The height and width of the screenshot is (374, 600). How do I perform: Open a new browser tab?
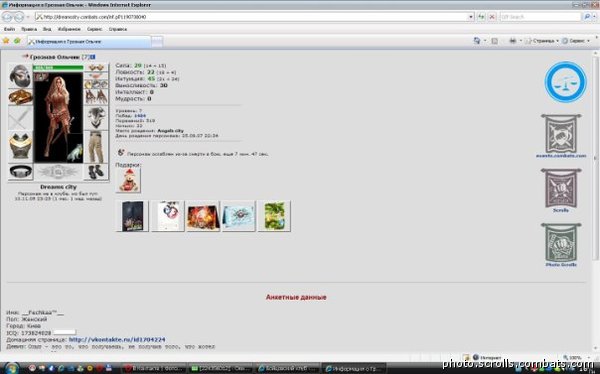tap(157, 41)
